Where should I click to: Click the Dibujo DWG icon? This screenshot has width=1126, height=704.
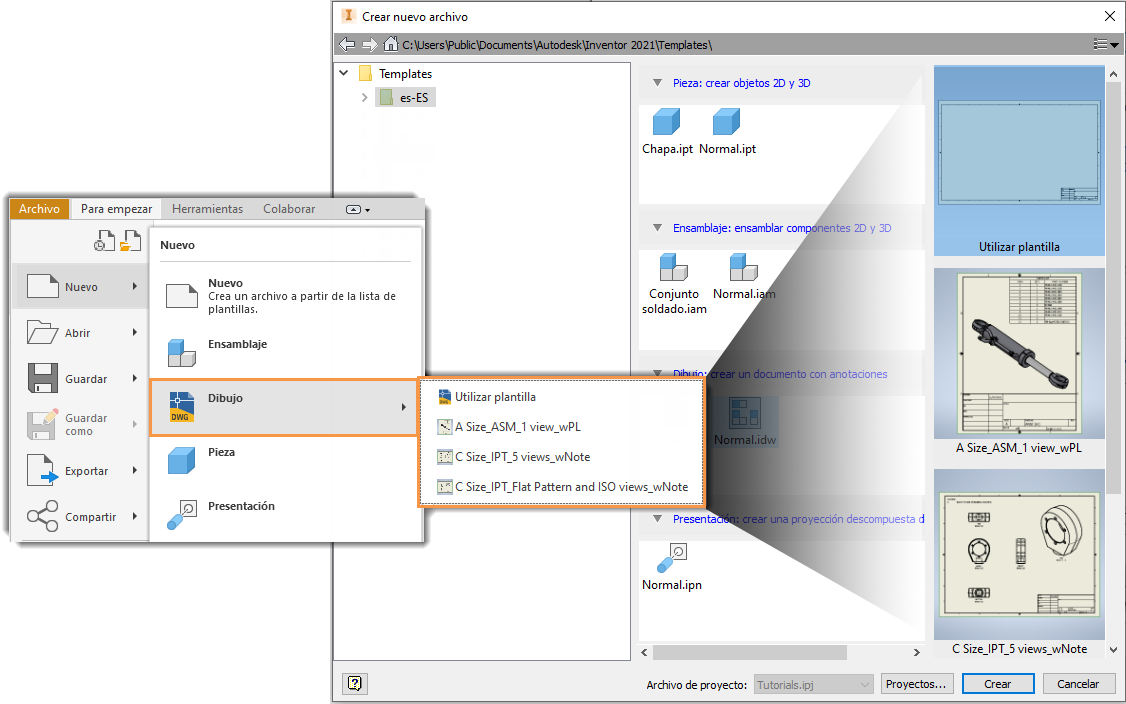point(182,407)
